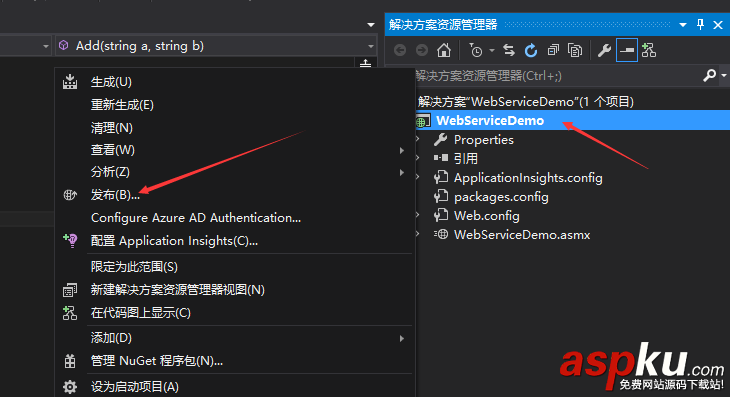
Task: Click the lightbulb icon beside Application Insights
Action: [70, 240]
